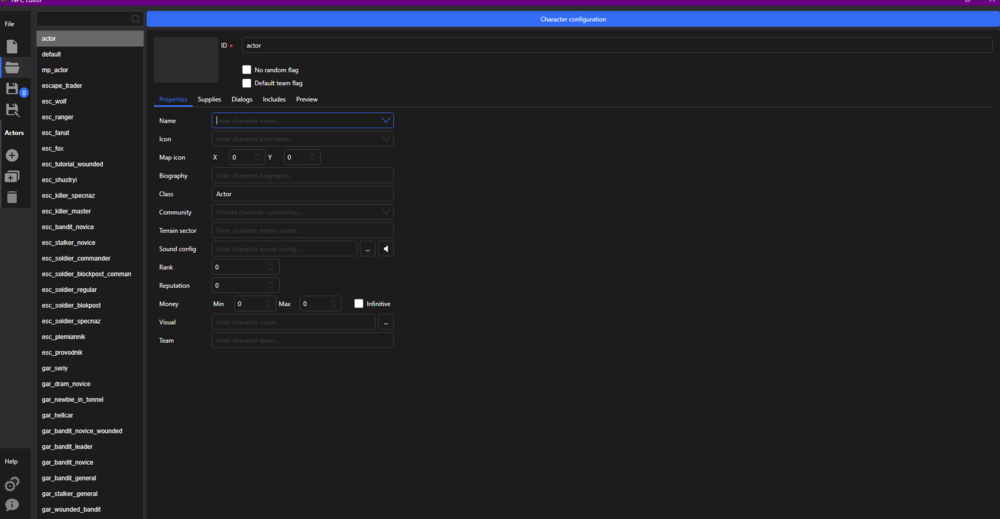The image size is (1000, 519).
Task: Adjust the Map icon X stepper
Action: tap(257, 157)
